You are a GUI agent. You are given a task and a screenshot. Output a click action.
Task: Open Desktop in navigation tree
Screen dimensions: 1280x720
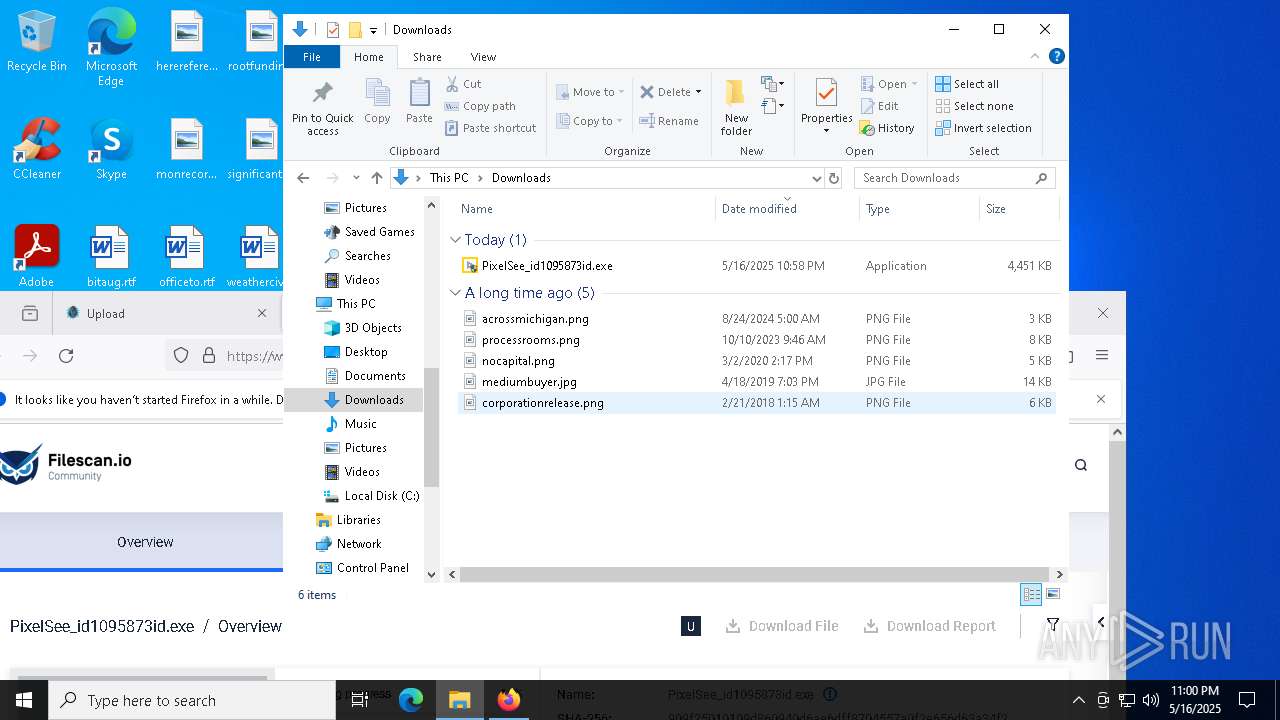pos(356,352)
